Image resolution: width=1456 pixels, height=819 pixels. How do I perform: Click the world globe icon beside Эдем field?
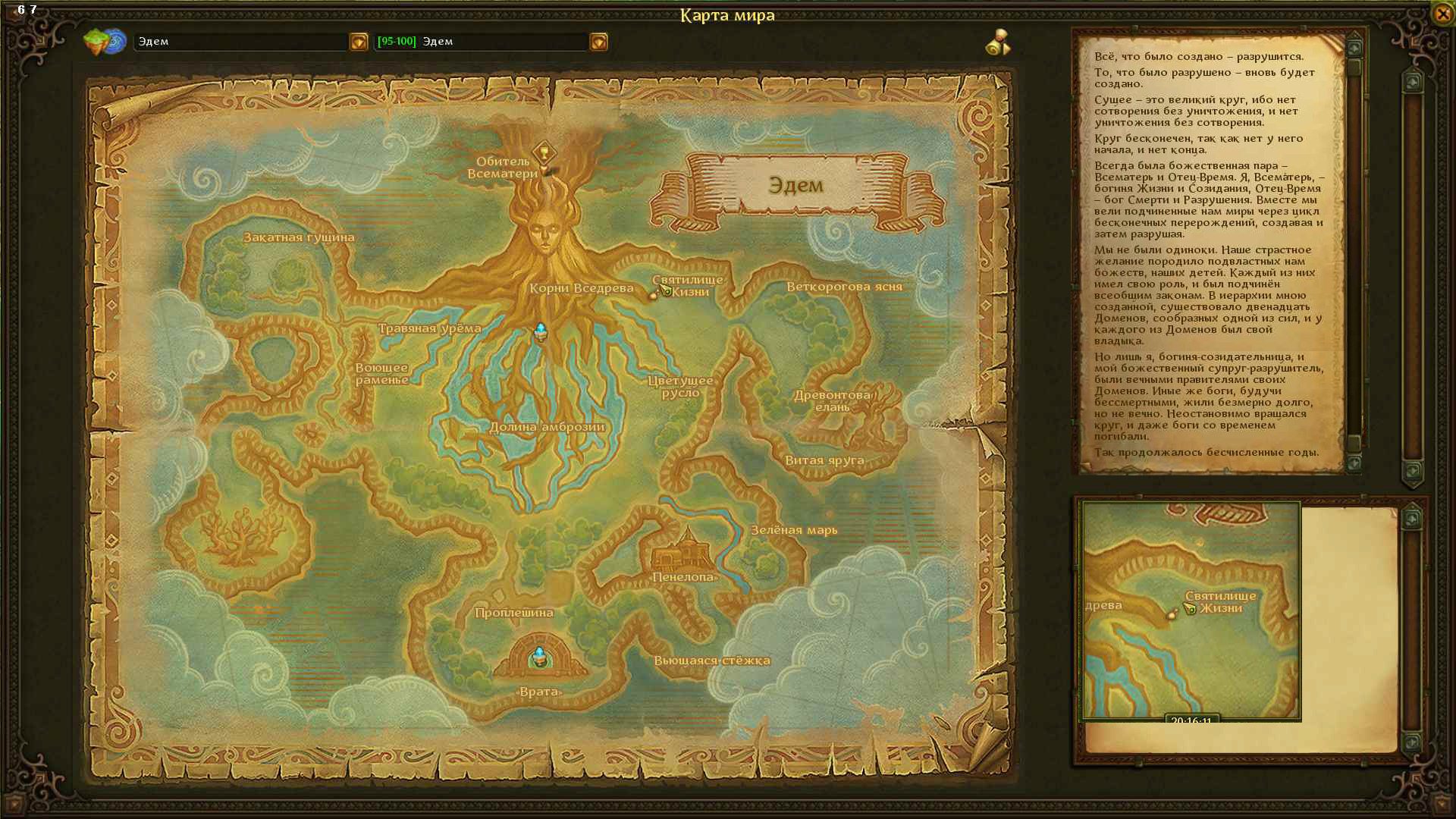(105, 42)
